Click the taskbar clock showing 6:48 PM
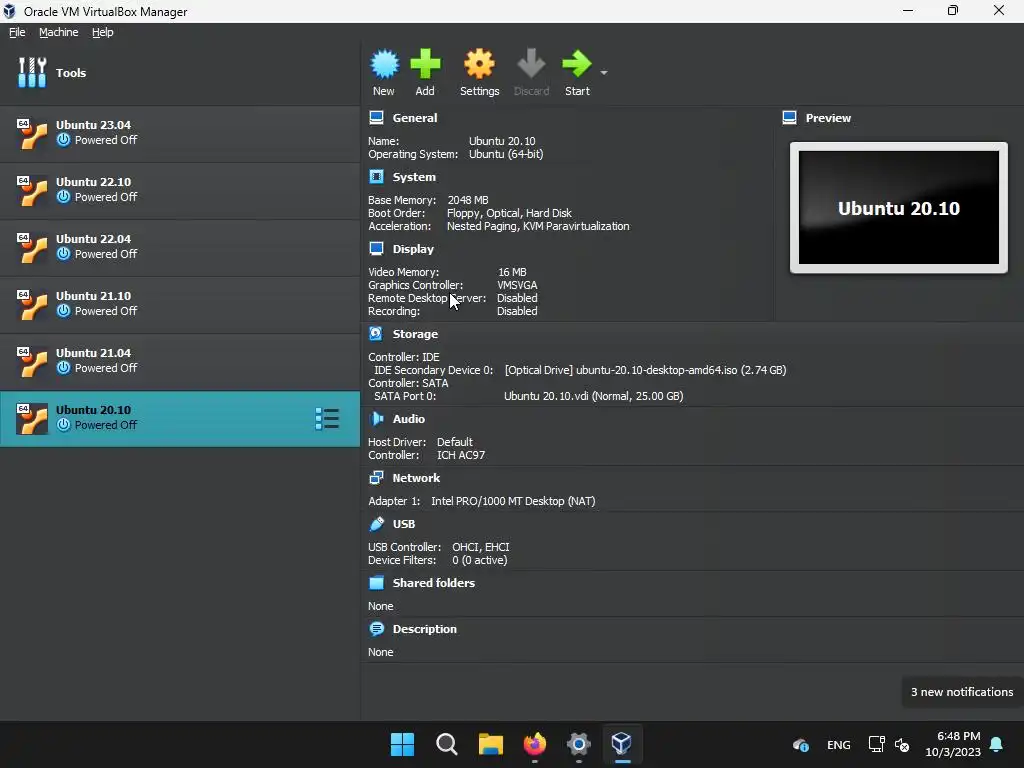Screen dimensions: 1024x768 (x=953, y=744)
